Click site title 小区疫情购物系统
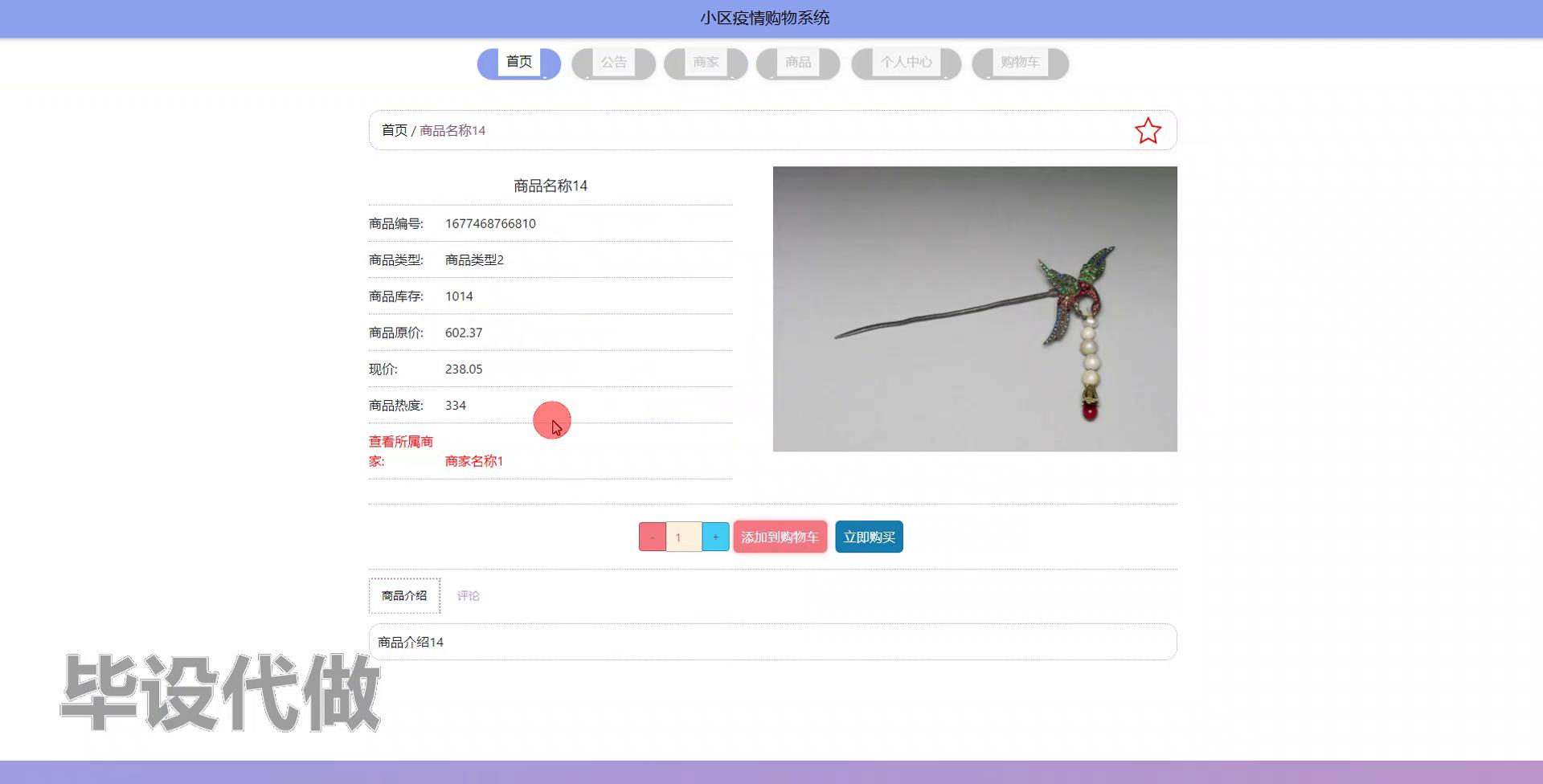The height and width of the screenshot is (784, 1543). pos(764,18)
